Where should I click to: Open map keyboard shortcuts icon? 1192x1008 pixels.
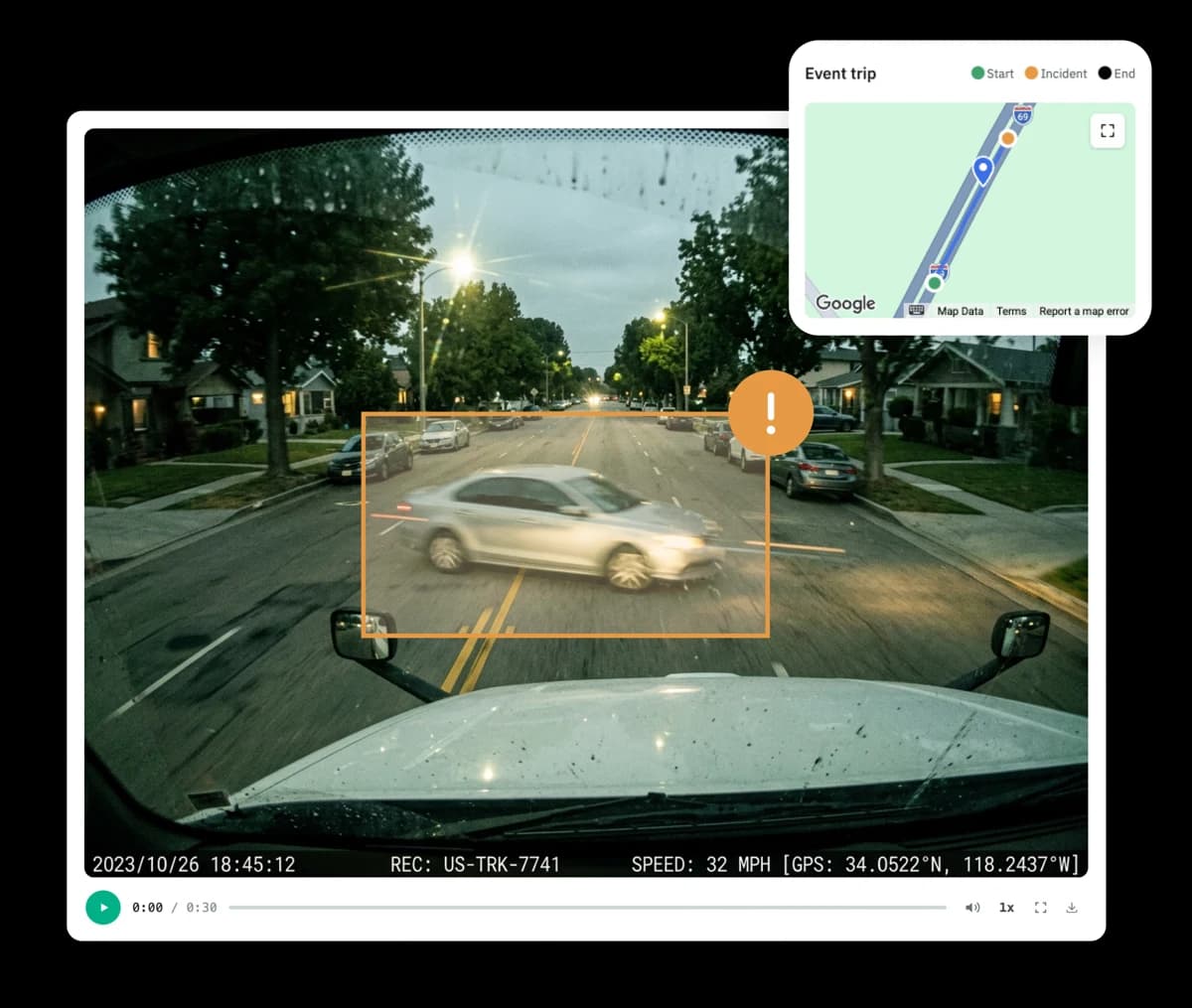(917, 310)
